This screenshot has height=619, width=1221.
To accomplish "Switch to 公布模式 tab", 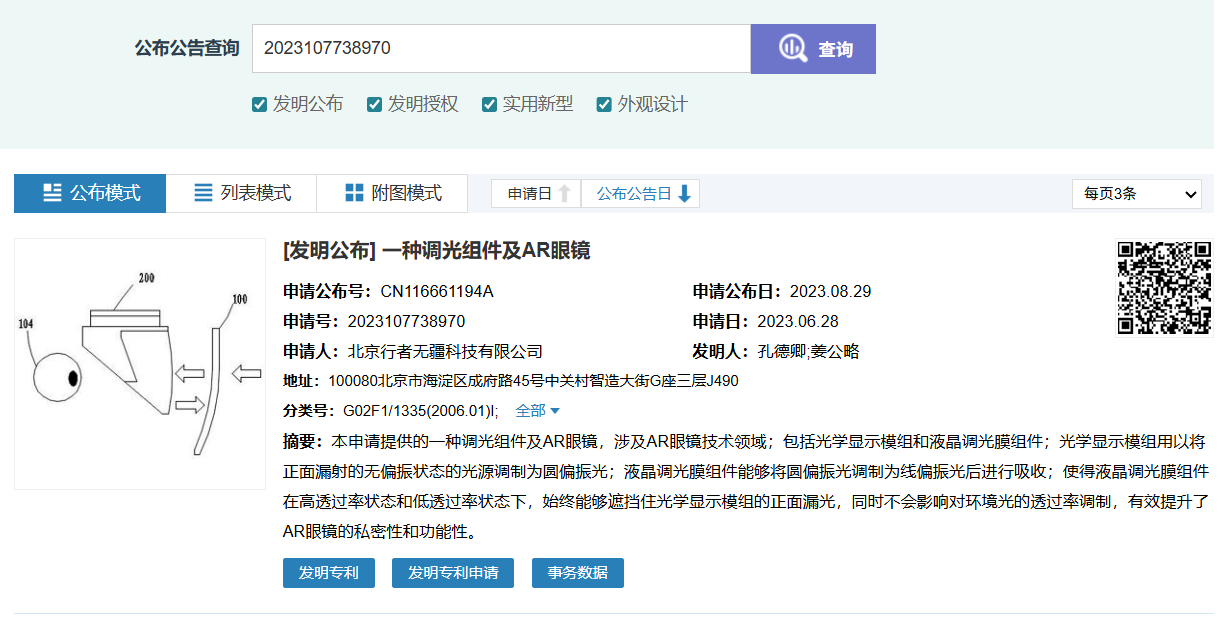I will click(90, 194).
